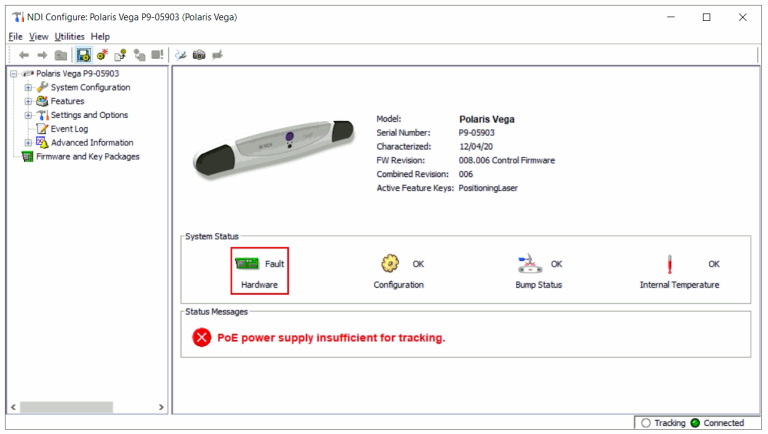Click the Forward arrow toolbar icon
Image resolution: width=768 pixels, height=434 pixels.
coord(42,55)
